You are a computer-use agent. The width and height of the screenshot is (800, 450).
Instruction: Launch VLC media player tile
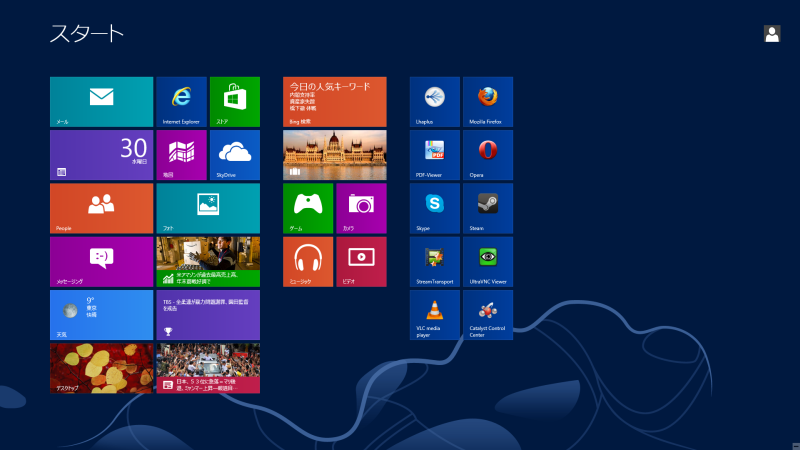[x=435, y=315]
